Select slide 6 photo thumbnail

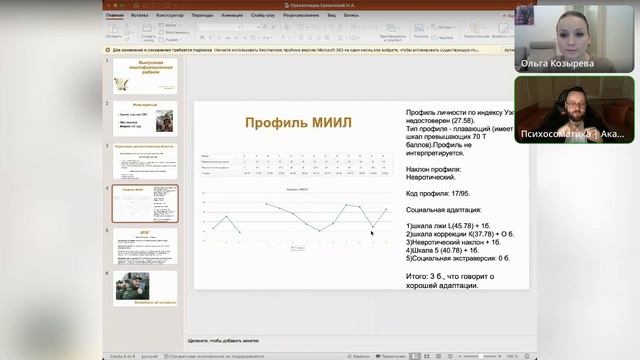click(145, 289)
